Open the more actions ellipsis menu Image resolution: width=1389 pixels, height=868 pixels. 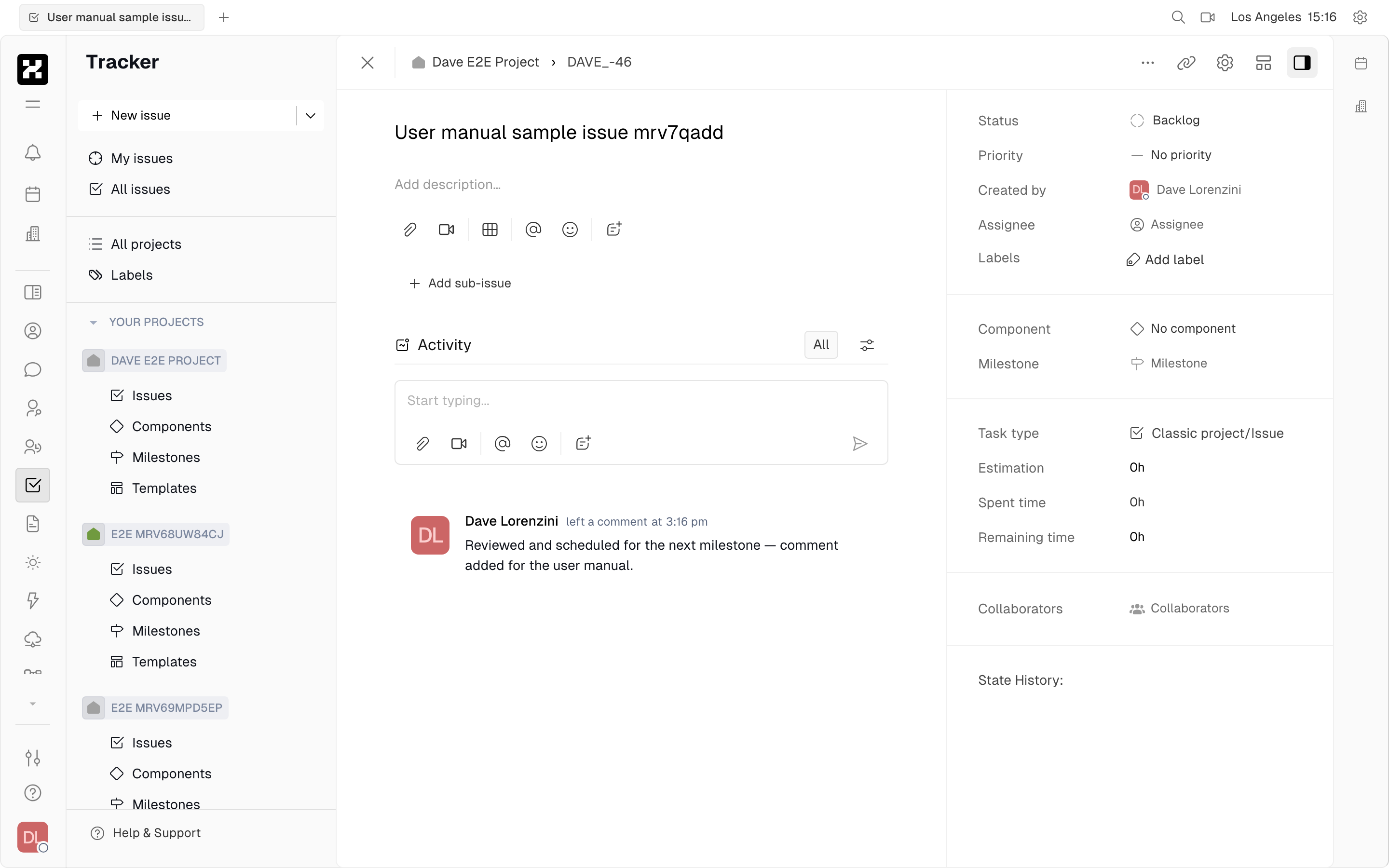click(x=1147, y=63)
